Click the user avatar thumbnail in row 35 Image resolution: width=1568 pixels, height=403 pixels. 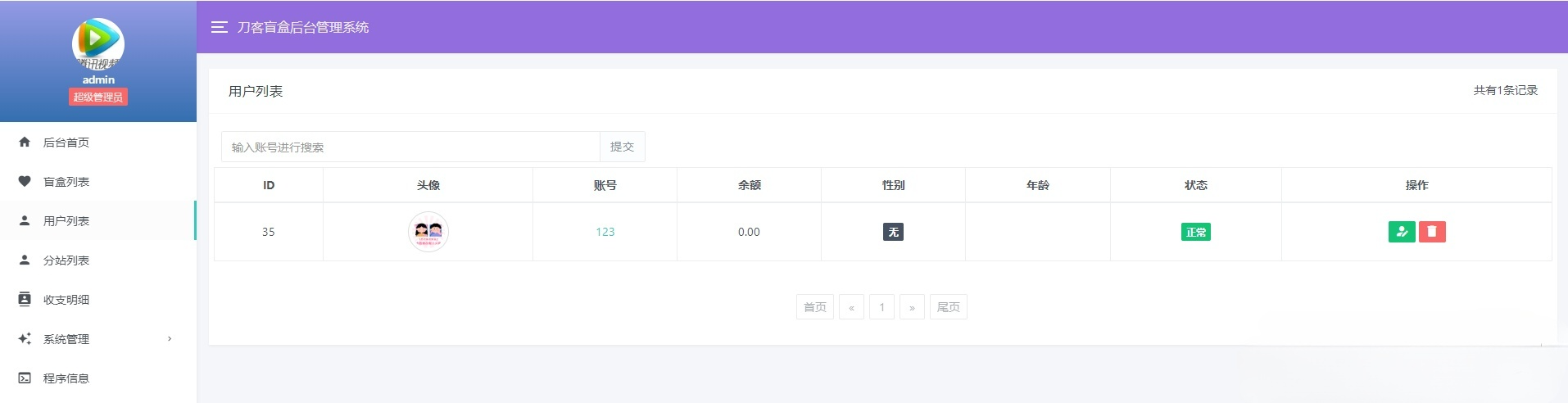pos(428,232)
